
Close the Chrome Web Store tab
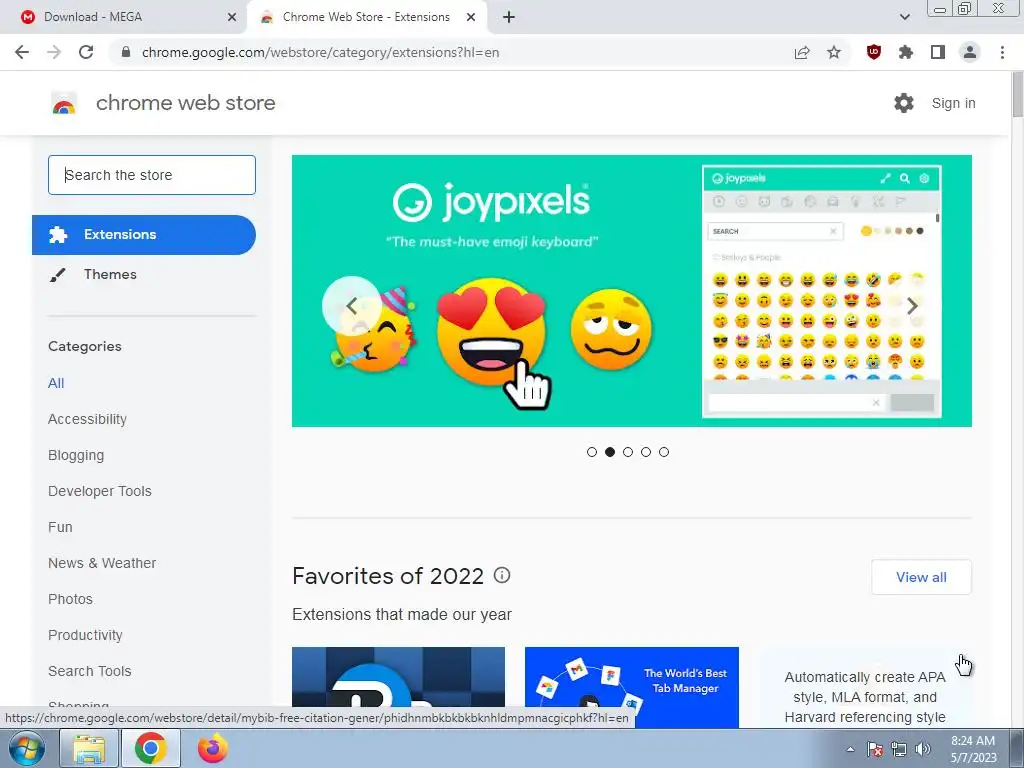[x=471, y=17]
